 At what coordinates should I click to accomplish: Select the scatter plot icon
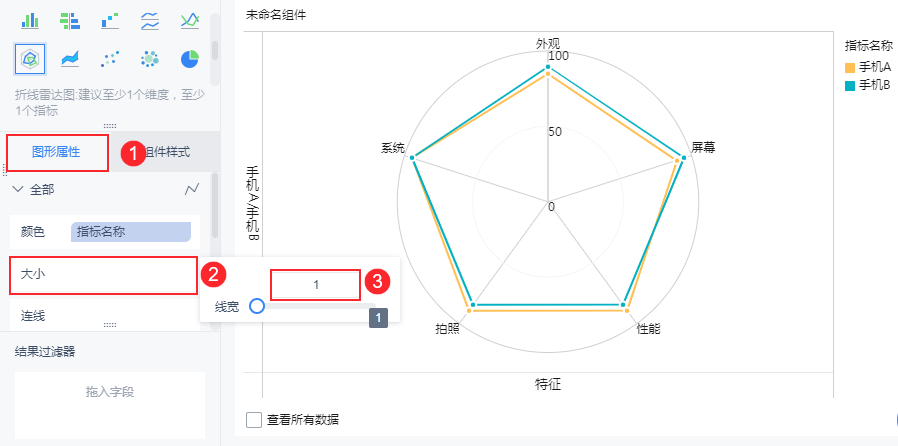pyautogui.click(x=110, y=59)
